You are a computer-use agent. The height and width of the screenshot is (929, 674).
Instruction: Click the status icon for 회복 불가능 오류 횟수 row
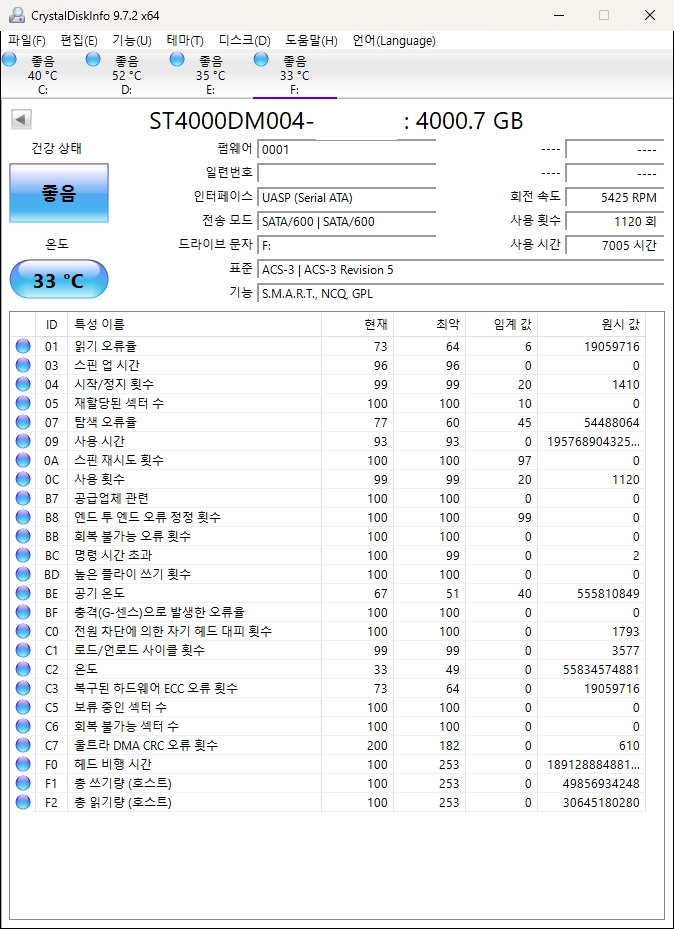23,536
